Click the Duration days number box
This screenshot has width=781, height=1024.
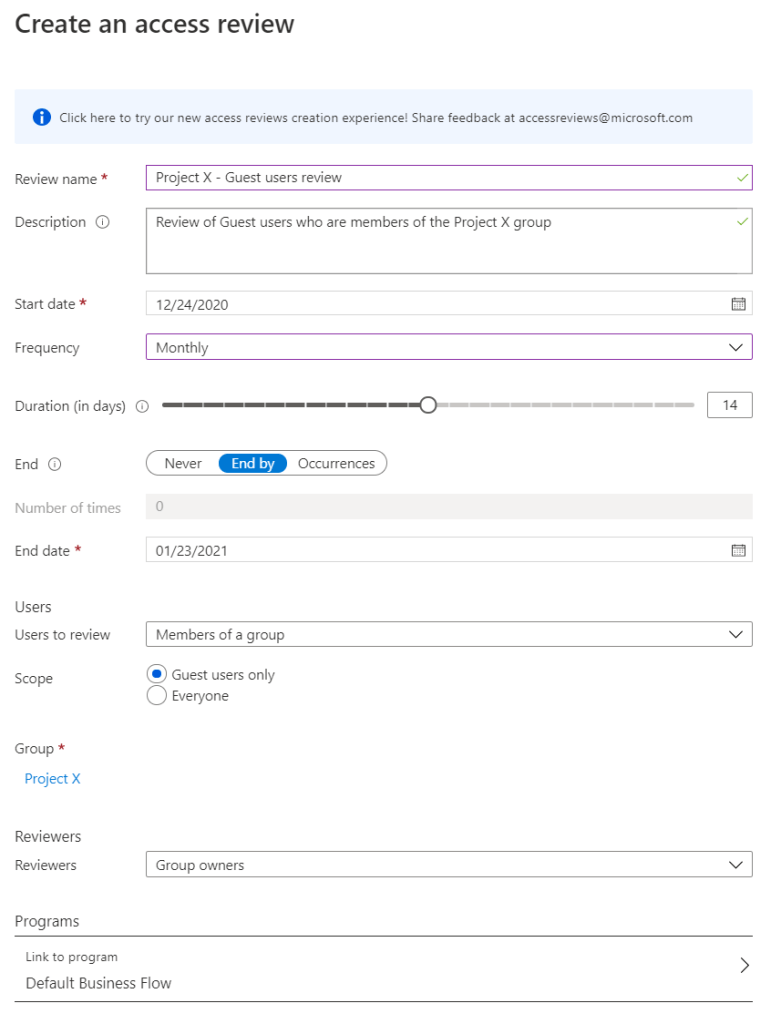[729, 405]
